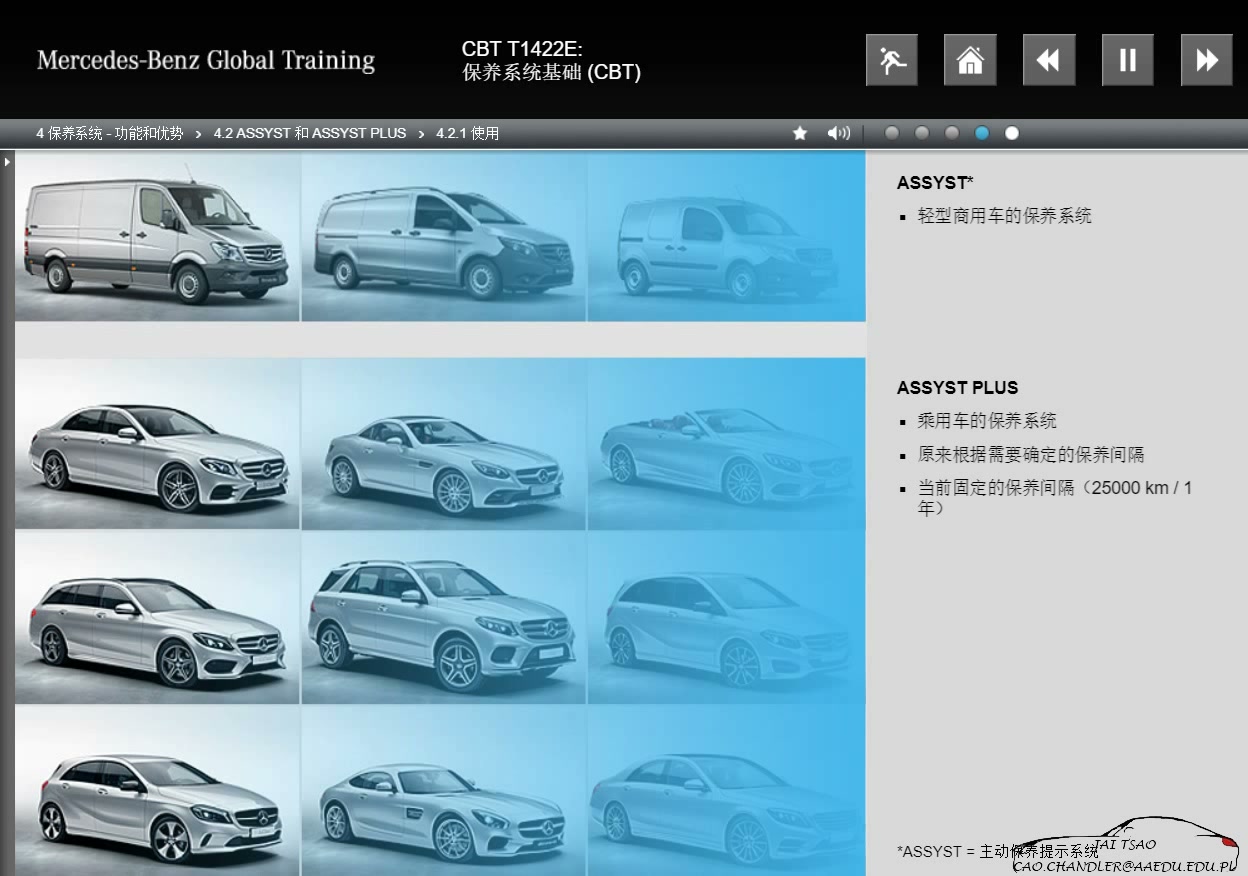Open breadcrumb '4 保养系统 - 功能和优势'
Image resolution: width=1248 pixels, height=876 pixels.
coord(110,133)
